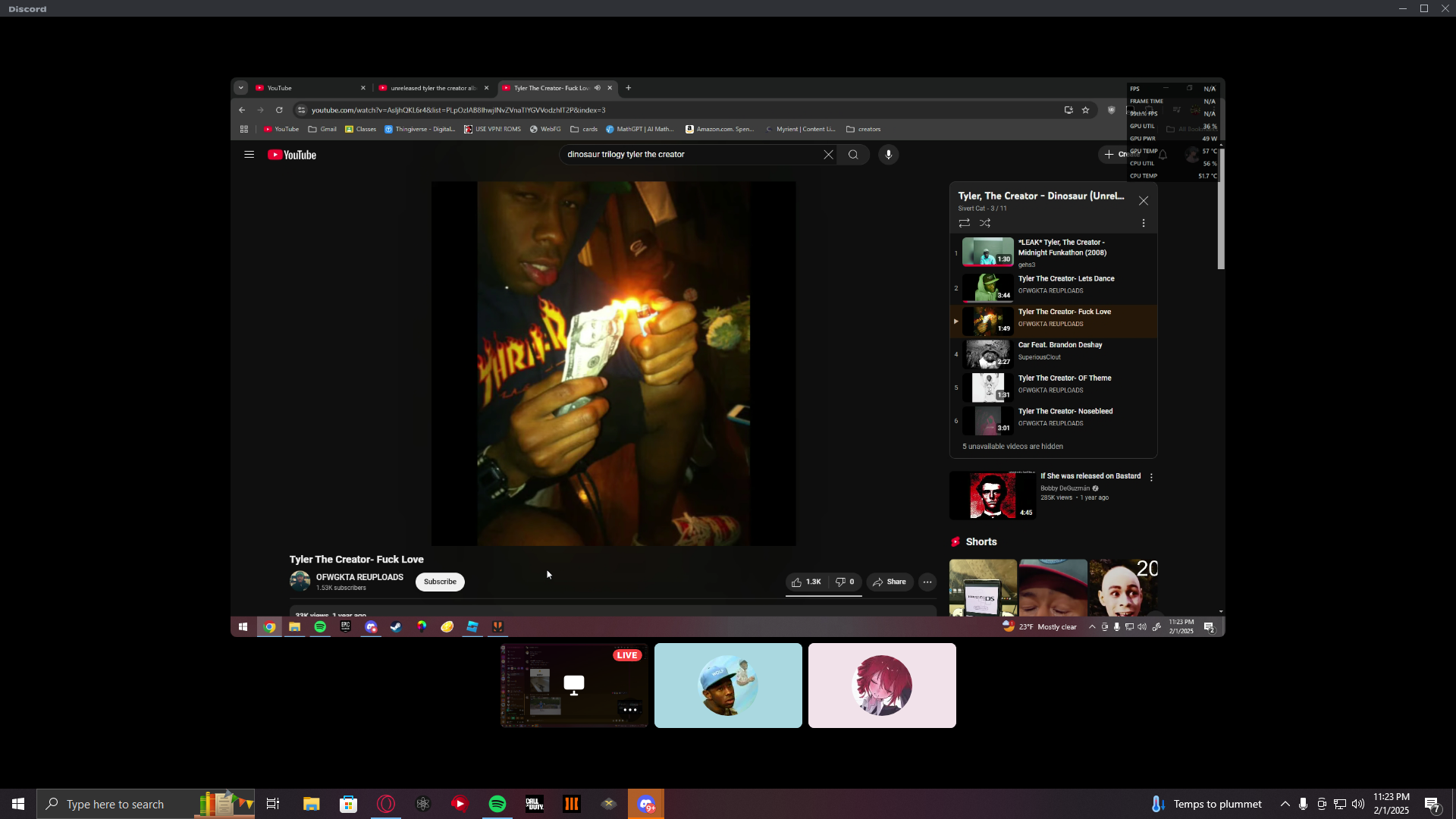Image resolution: width=1456 pixels, height=819 pixels.
Task: Click the voice search microphone icon
Action: pyautogui.click(x=888, y=155)
